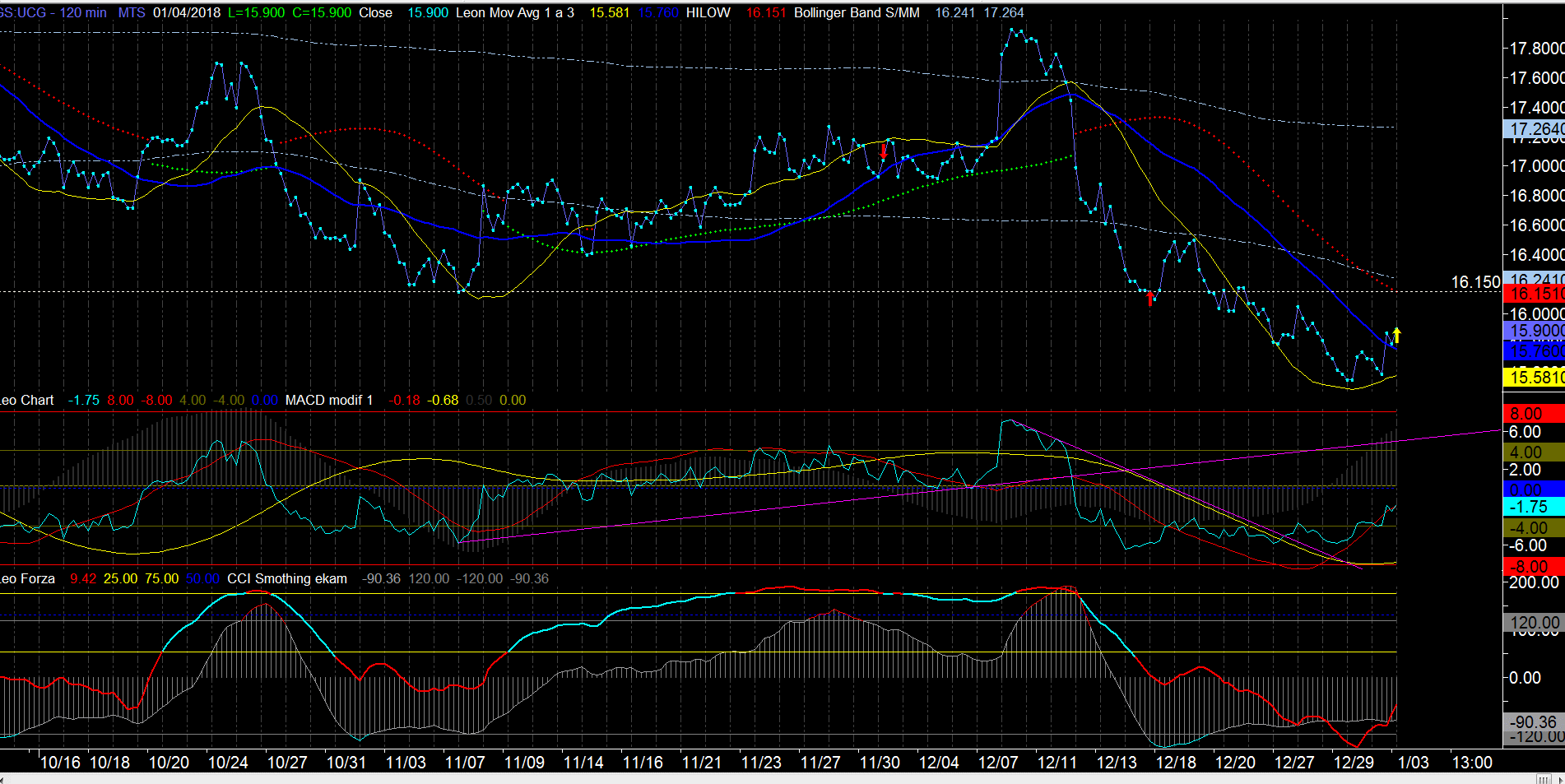Image resolution: width=1565 pixels, height=784 pixels.
Task: Click the '16.4000' price axis label
Action: click(x=1536, y=255)
